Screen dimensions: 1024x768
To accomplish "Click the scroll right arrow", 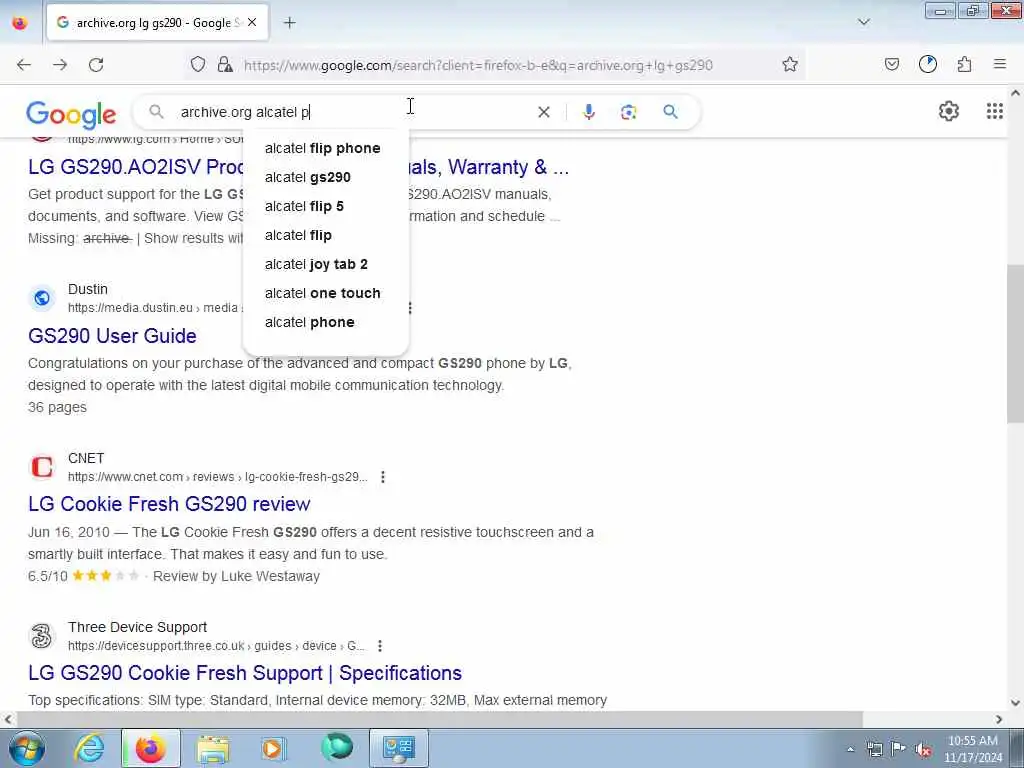I will (x=999, y=719).
